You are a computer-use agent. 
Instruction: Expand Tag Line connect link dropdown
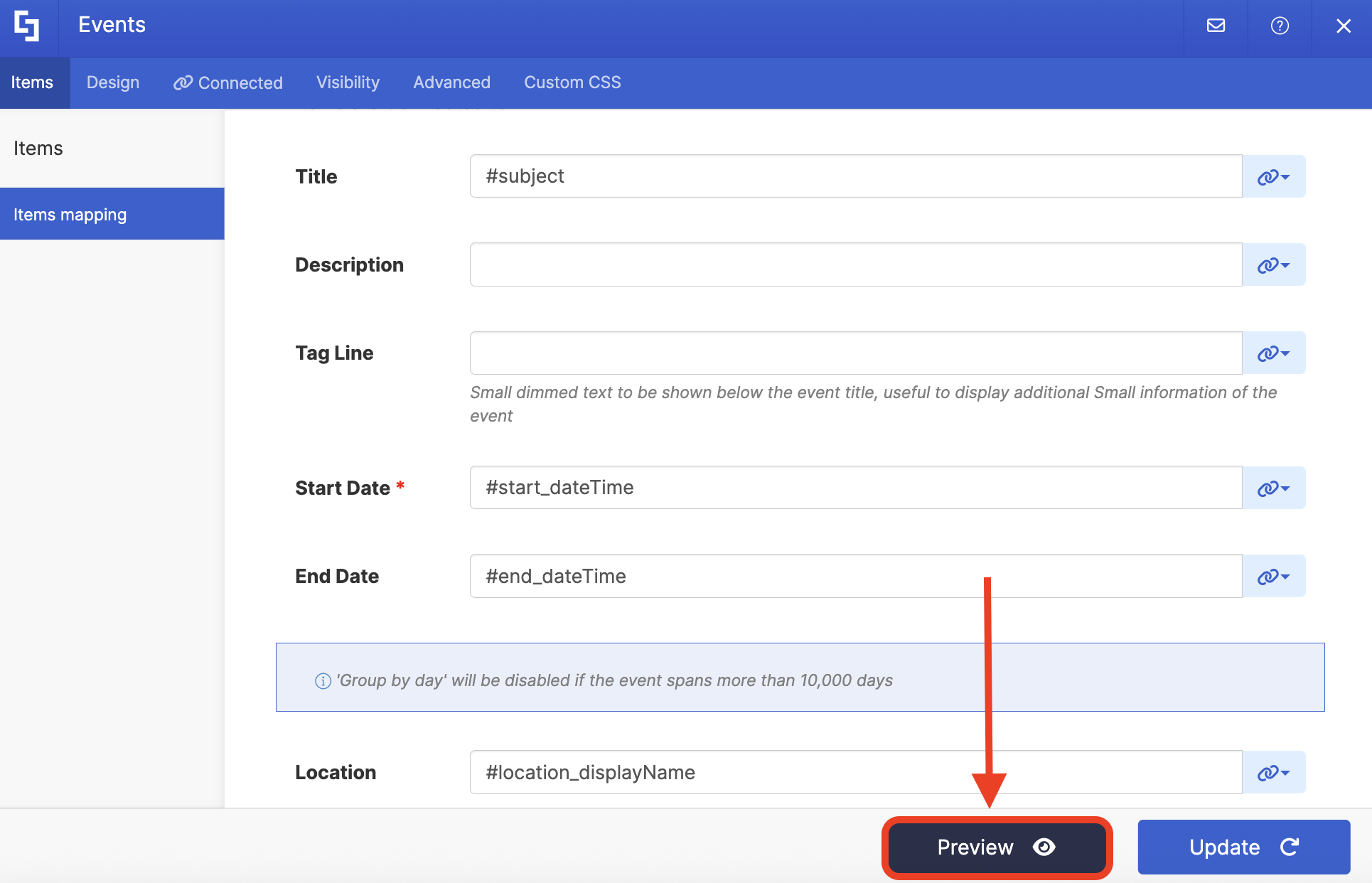tap(1273, 353)
